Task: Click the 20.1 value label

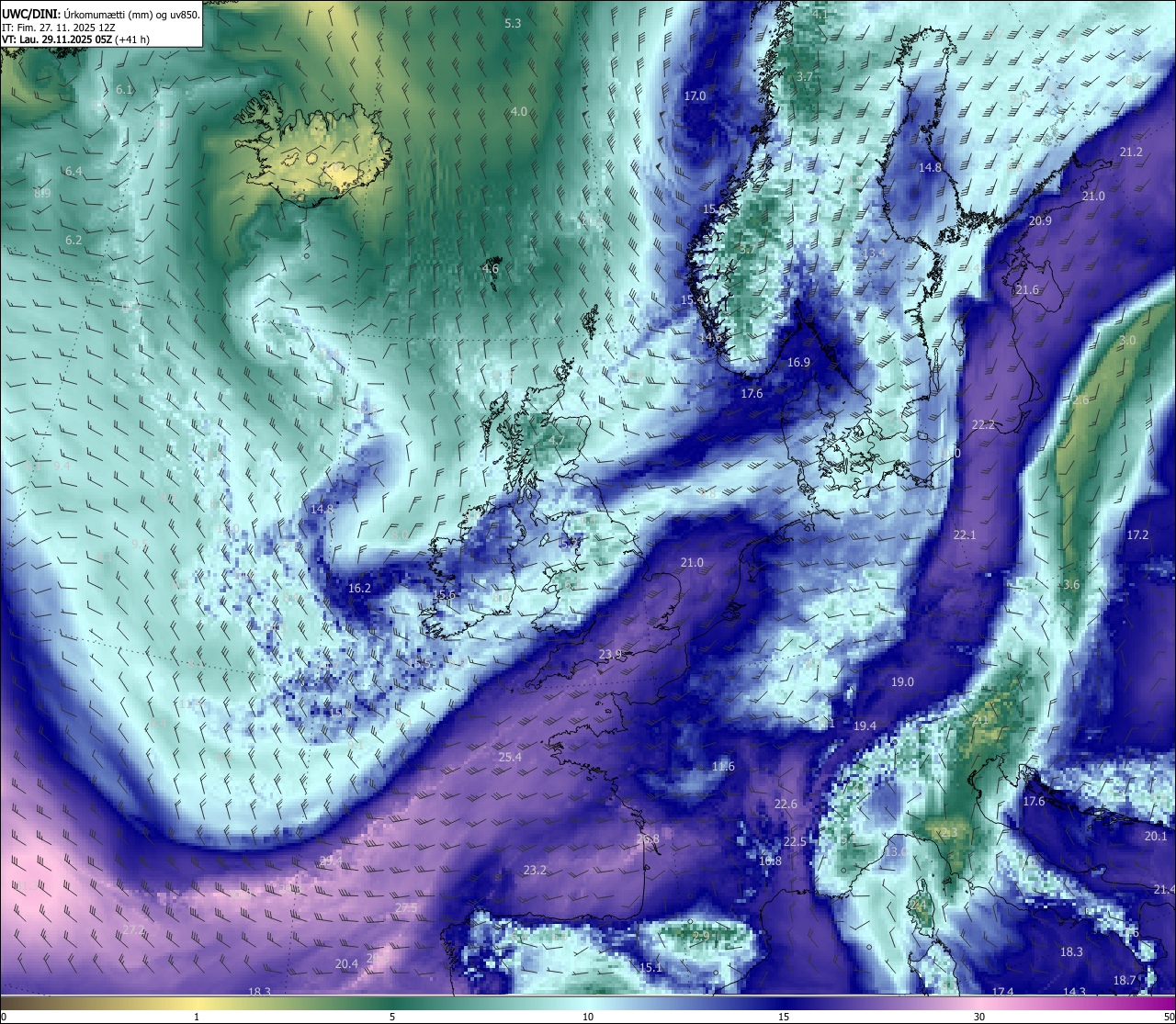Action: coord(1155,836)
